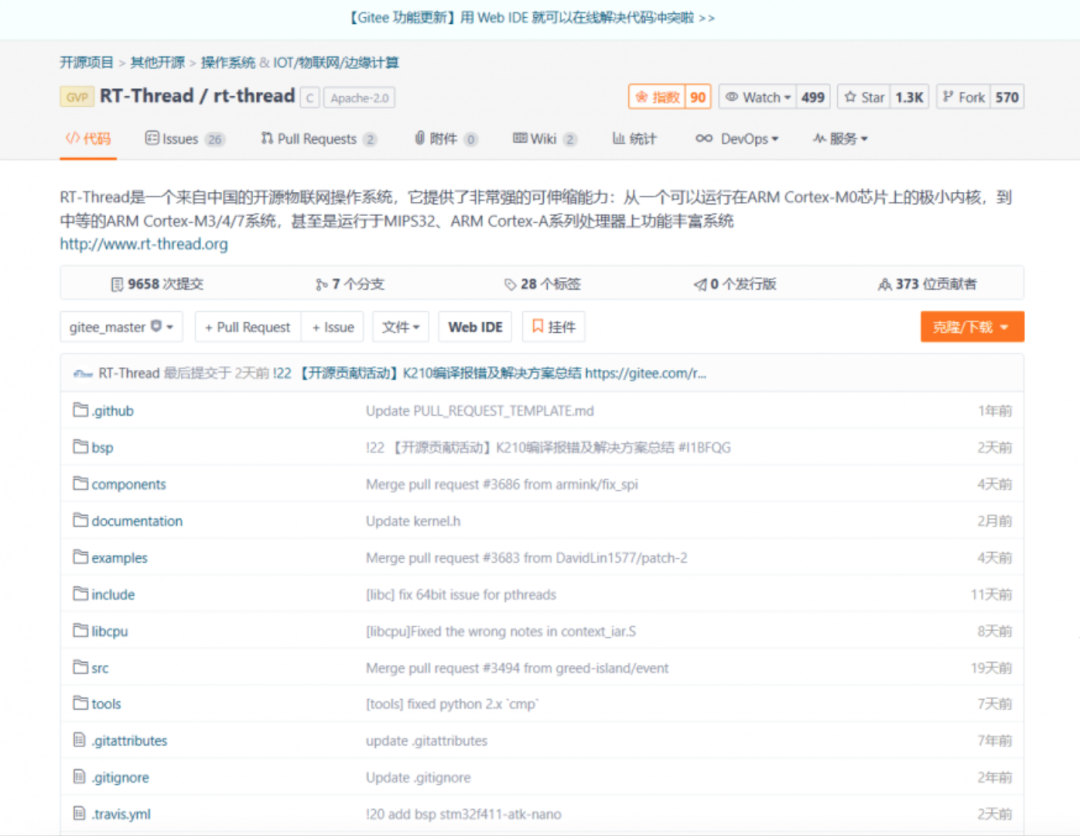Click the include folder icon
1080x836 pixels.
coord(81,594)
